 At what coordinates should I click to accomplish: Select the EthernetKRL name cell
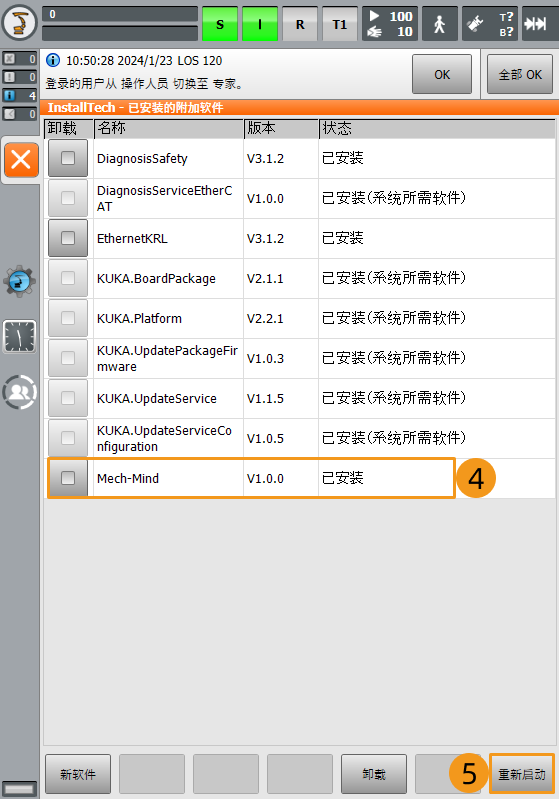pos(169,238)
